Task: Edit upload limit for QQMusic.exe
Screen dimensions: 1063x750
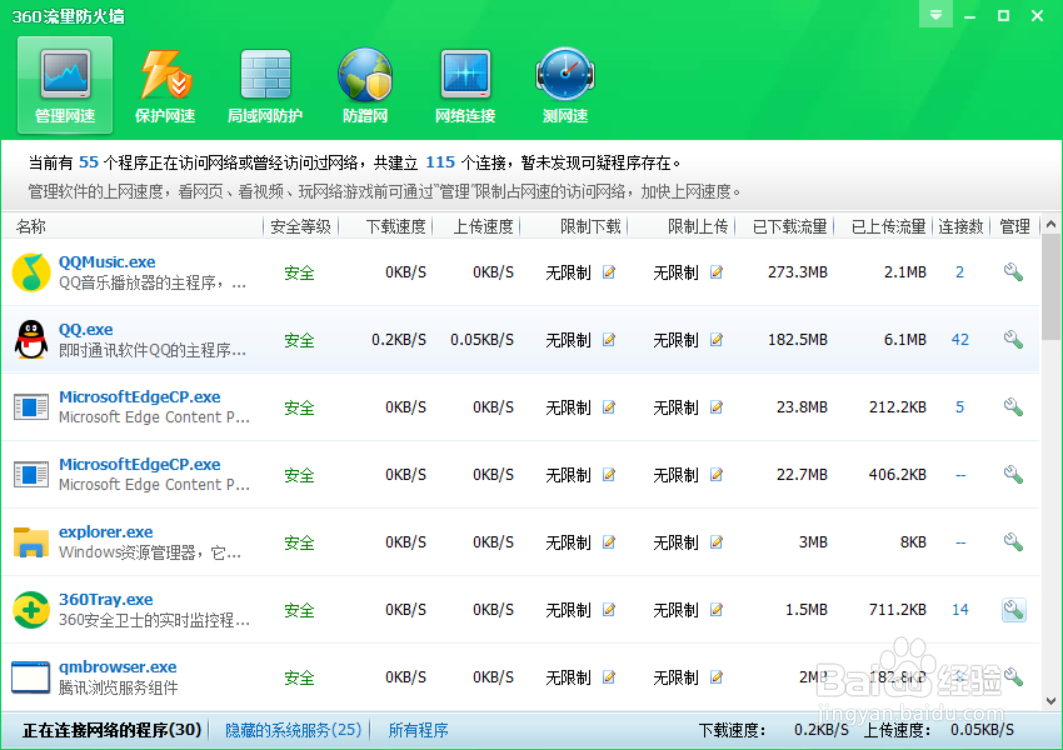Action: (717, 273)
